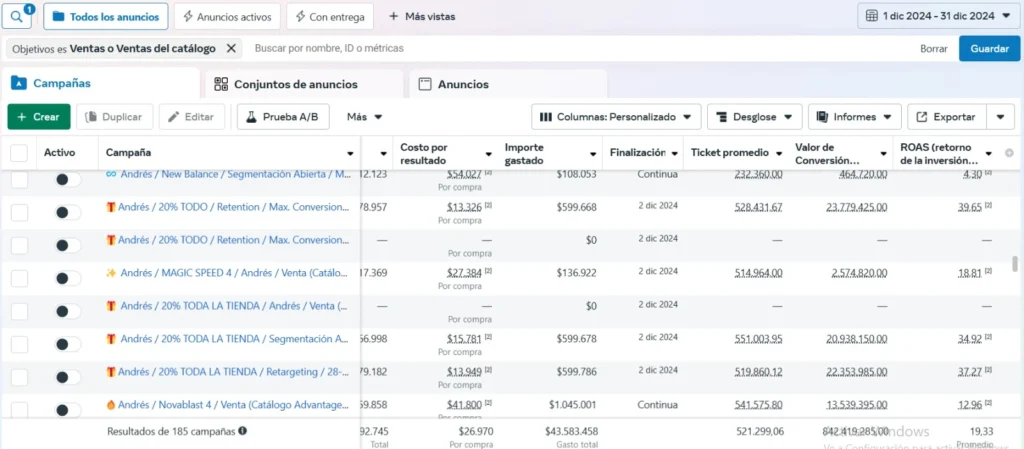Open Prueba A/B flask test

[x=283, y=117]
